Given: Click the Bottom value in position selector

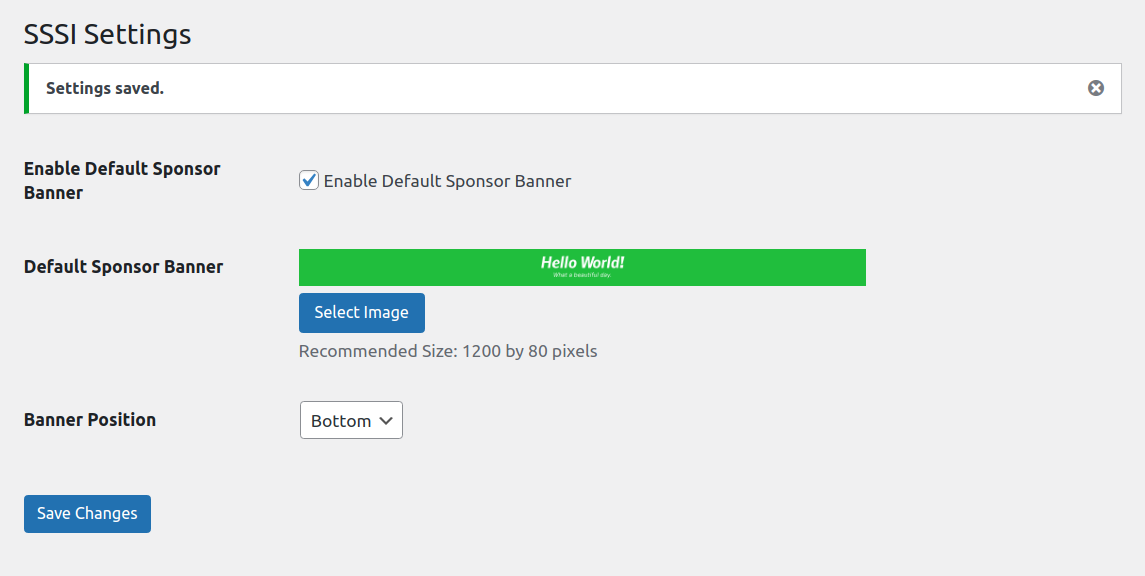Looking at the screenshot, I should click(x=341, y=421).
